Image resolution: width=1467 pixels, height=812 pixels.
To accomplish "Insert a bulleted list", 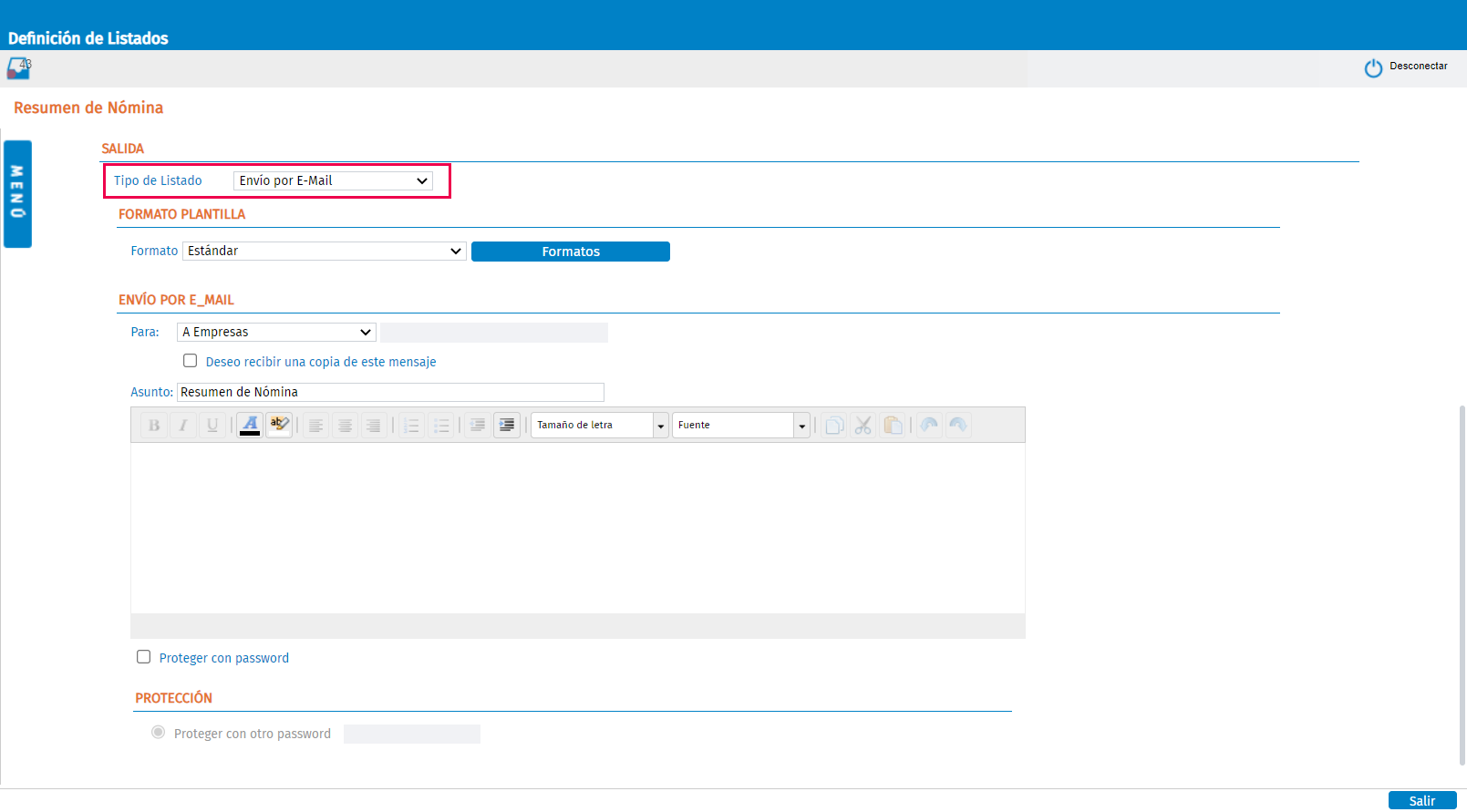I will click(441, 425).
